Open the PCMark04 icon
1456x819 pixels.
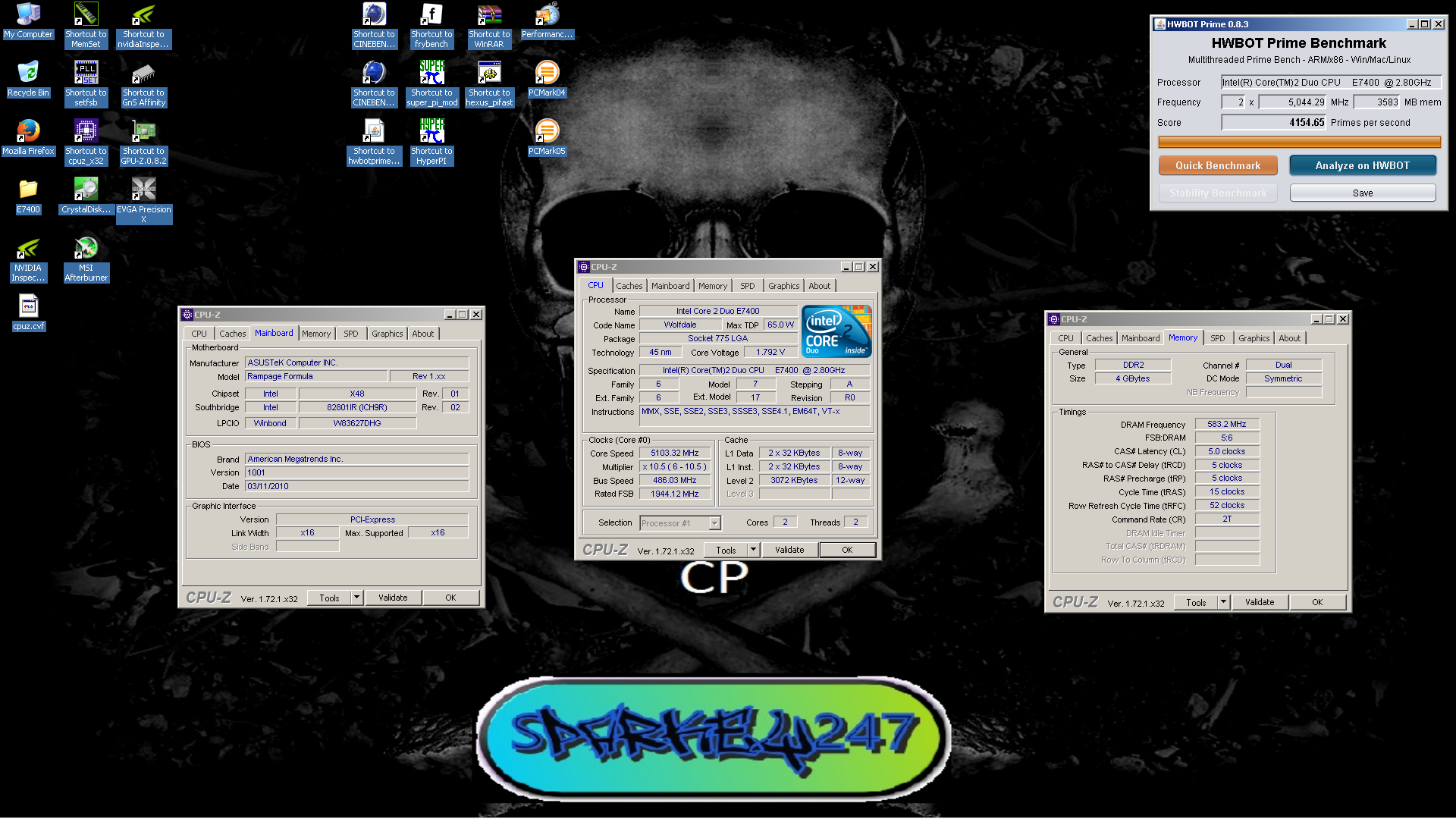coord(547,80)
